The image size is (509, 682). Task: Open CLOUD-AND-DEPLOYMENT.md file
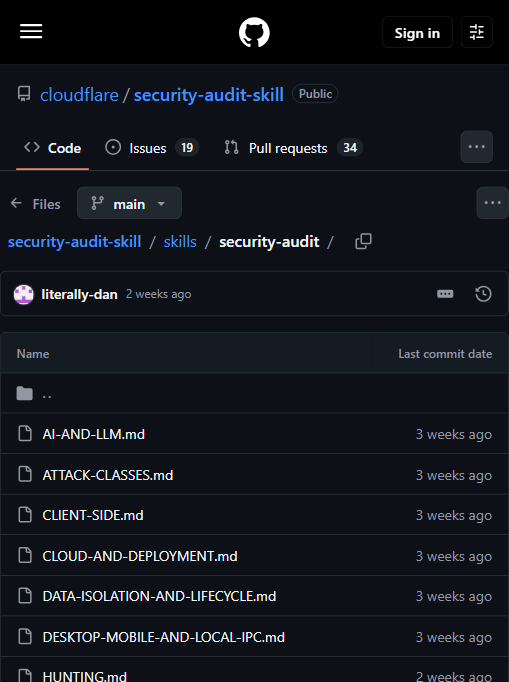pos(140,556)
